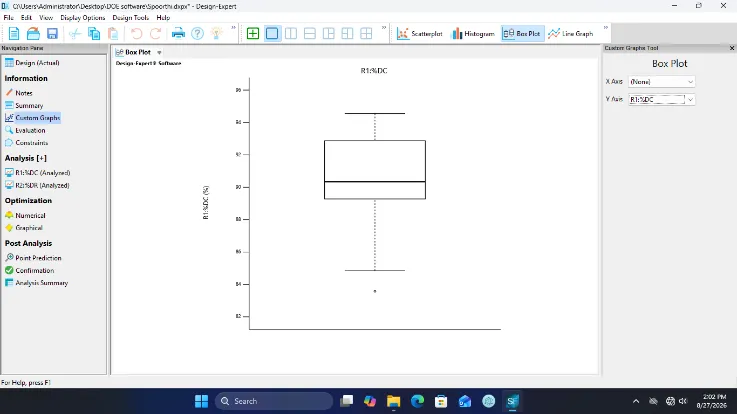Click the Windows Start button
Viewport: 737px width, 414px height.
(201, 401)
